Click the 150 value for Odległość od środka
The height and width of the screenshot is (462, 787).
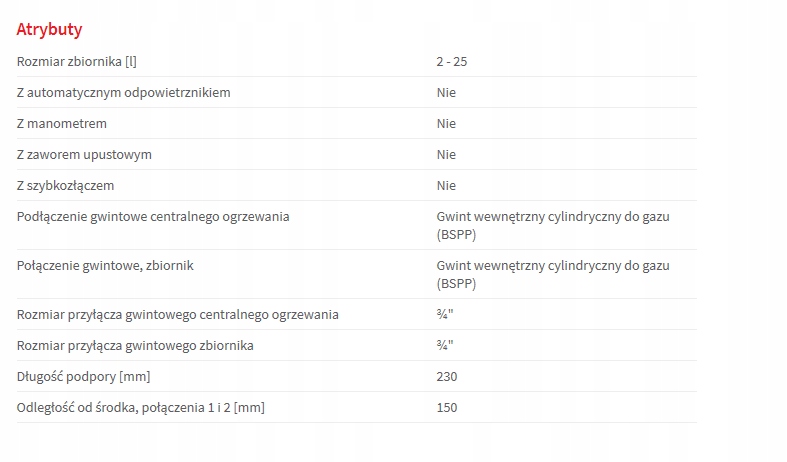click(x=447, y=408)
